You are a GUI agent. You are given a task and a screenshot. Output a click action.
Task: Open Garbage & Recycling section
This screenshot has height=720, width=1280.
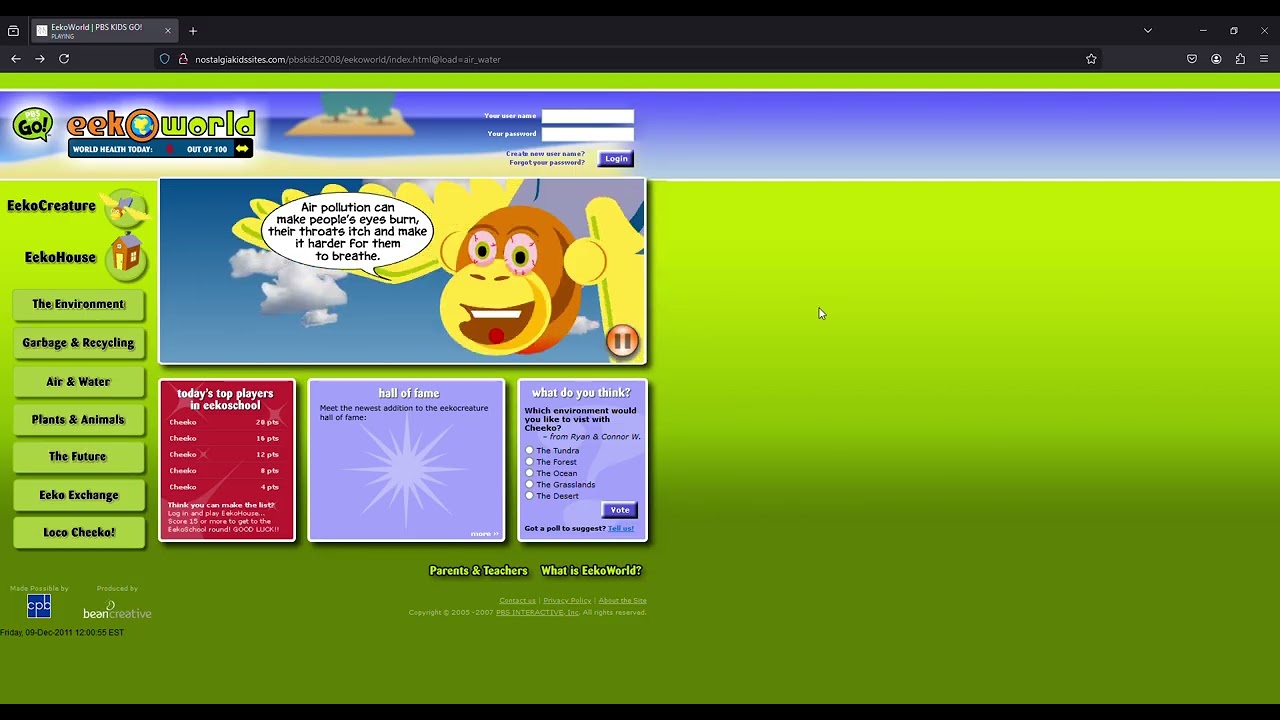79,343
